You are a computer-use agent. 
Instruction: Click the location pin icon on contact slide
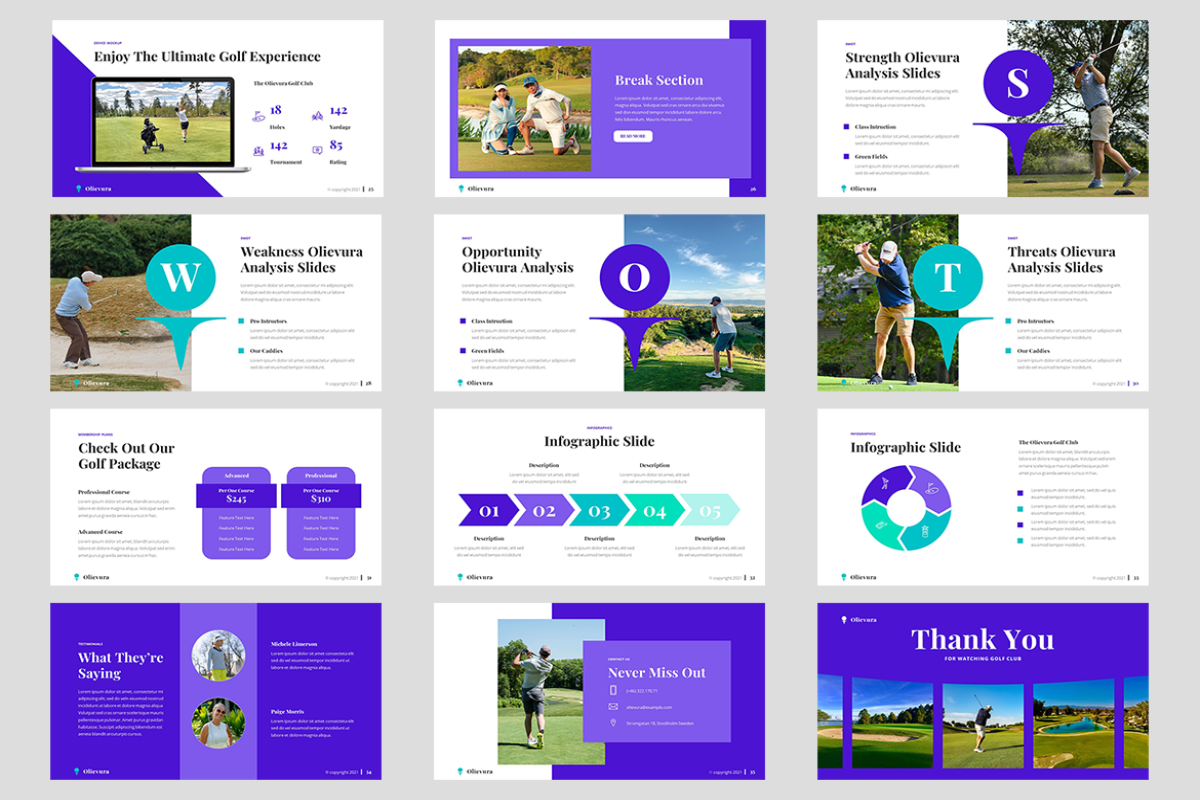pyautogui.click(x=614, y=722)
